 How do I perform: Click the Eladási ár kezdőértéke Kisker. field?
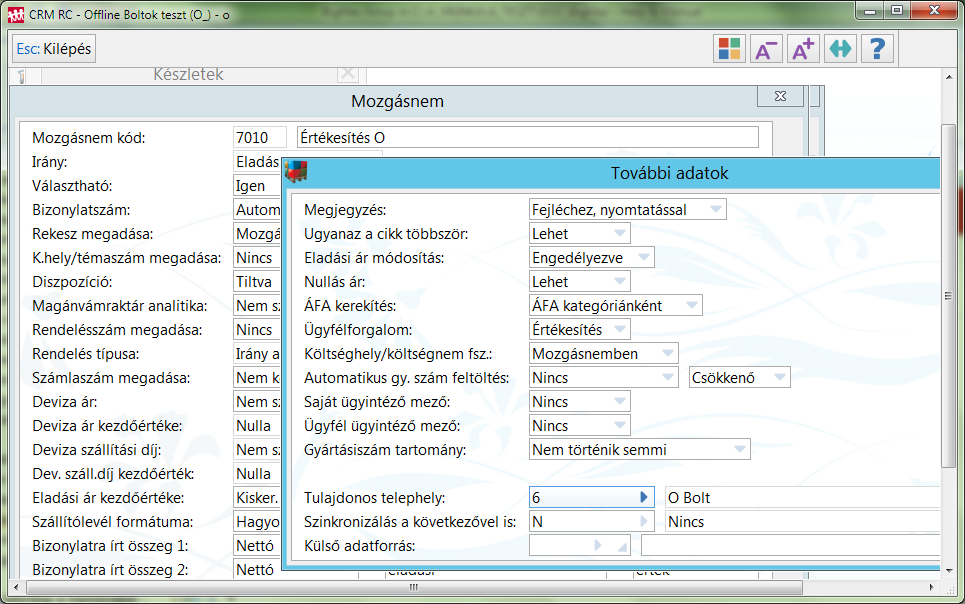257,497
